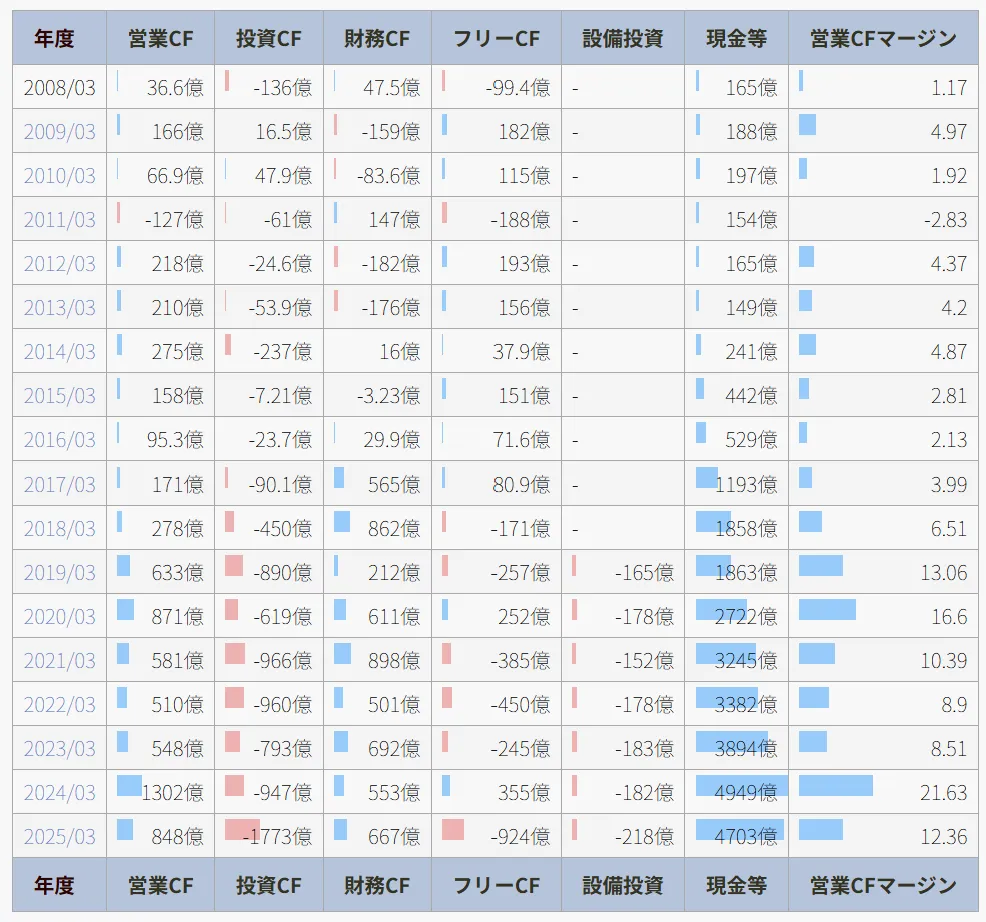Select the フリーCF header in top header row
Viewport: 986px width, 922px height.
[496, 39]
